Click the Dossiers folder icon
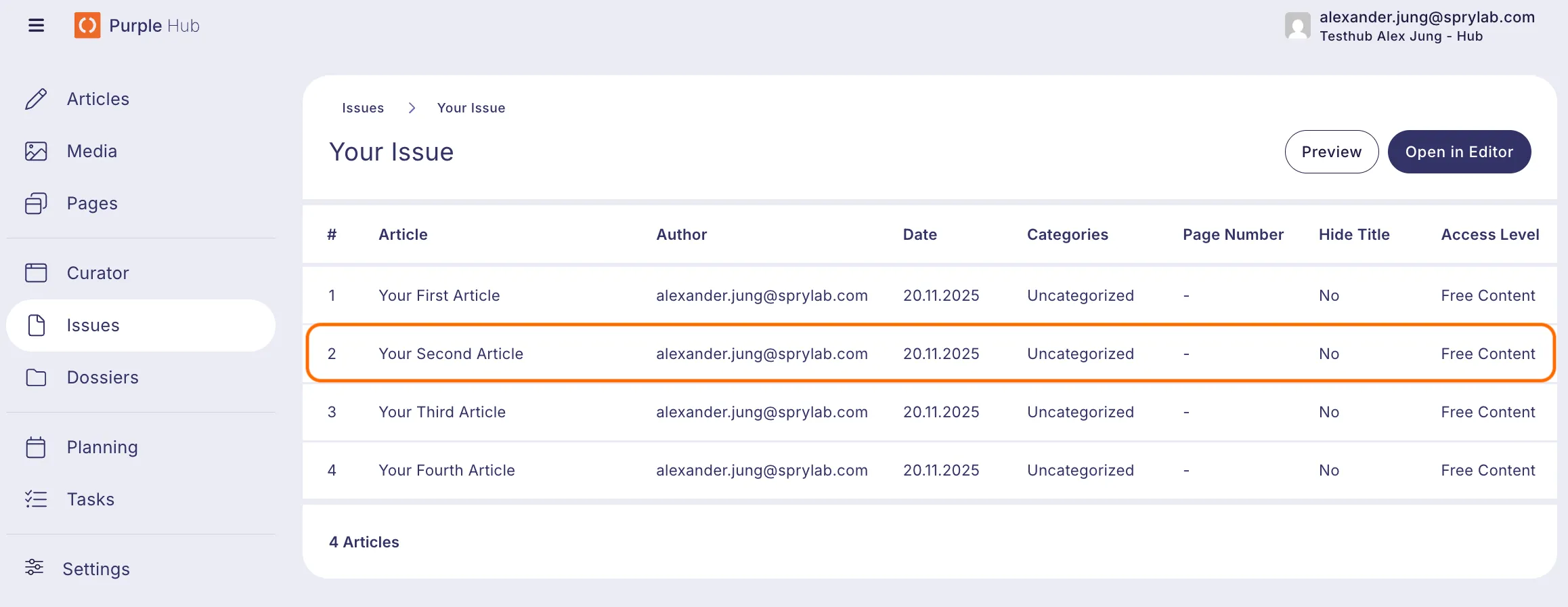This screenshot has width=1568, height=607. (36, 377)
